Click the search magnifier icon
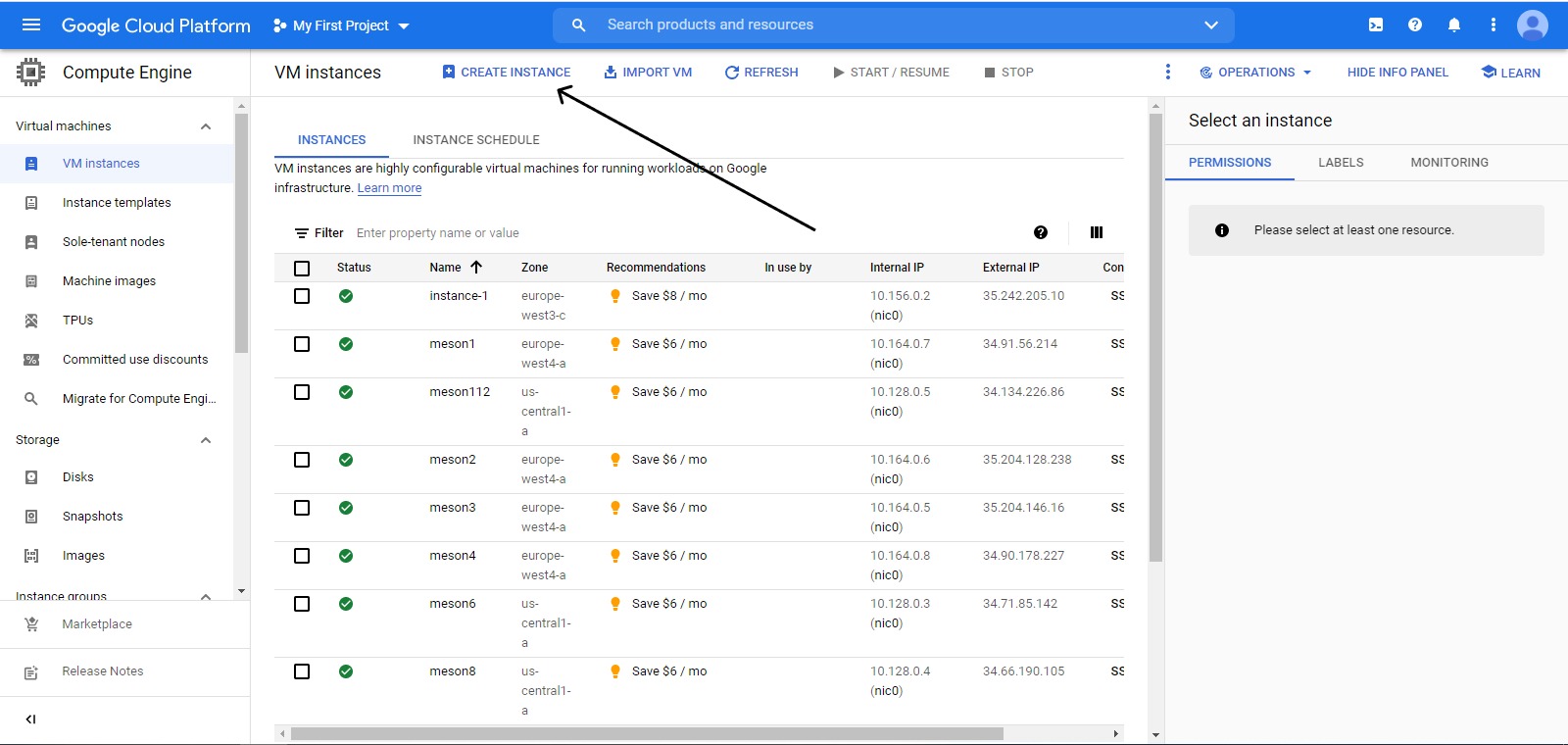Screen dimensions: 1568x745 click(579, 25)
